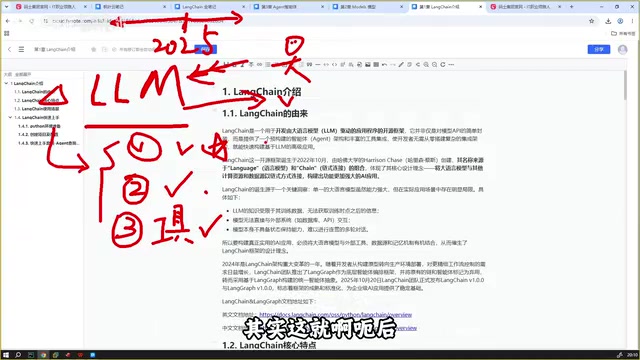Open the browser profile avatar icon
The image size is (640, 360).
[620, 21]
